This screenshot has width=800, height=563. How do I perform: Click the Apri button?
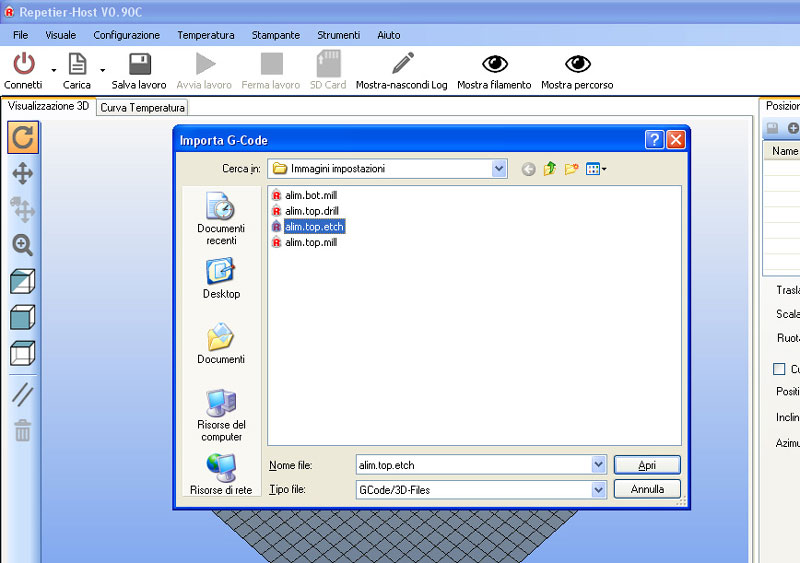coord(647,465)
